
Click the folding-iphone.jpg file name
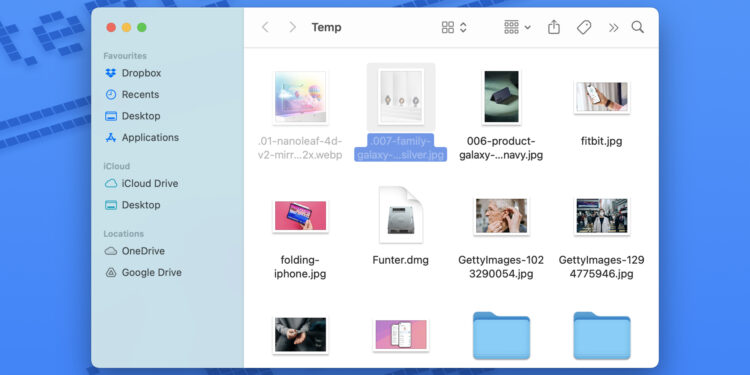(300, 267)
